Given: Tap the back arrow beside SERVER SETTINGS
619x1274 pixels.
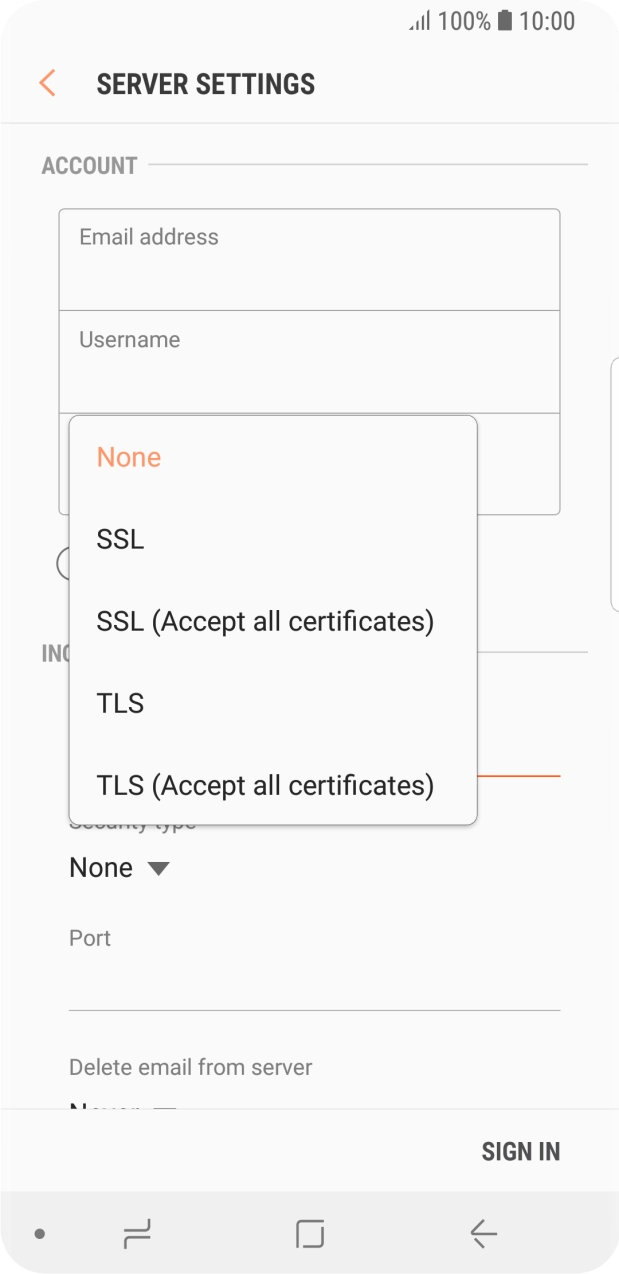Looking at the screenshot, I should coord(47,83).
